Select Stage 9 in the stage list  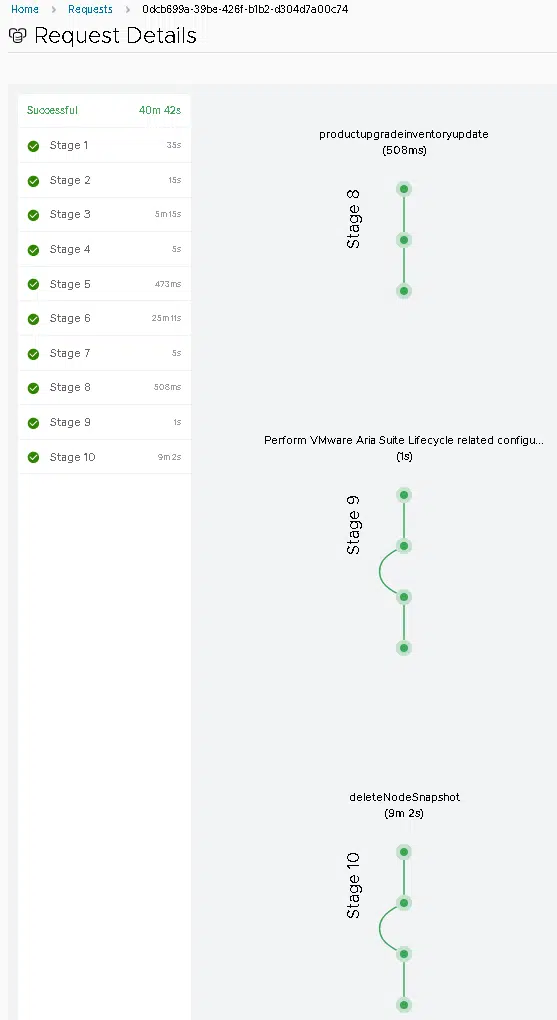point(105,423)
